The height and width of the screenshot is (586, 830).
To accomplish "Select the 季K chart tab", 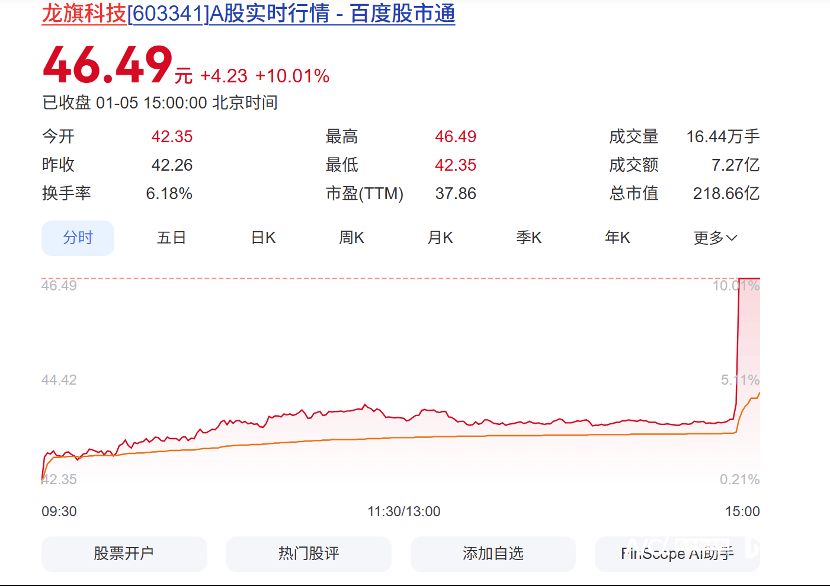I will [x=529, y=238].
